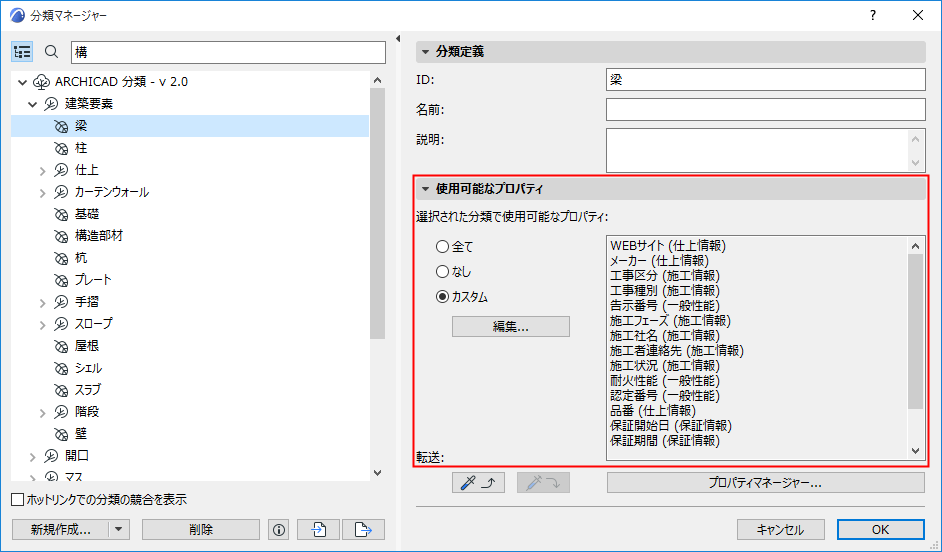The image size is (942, 552).
Task: Select WEBサイト (仕上情報) in list
Action: (x=668, y=246)
